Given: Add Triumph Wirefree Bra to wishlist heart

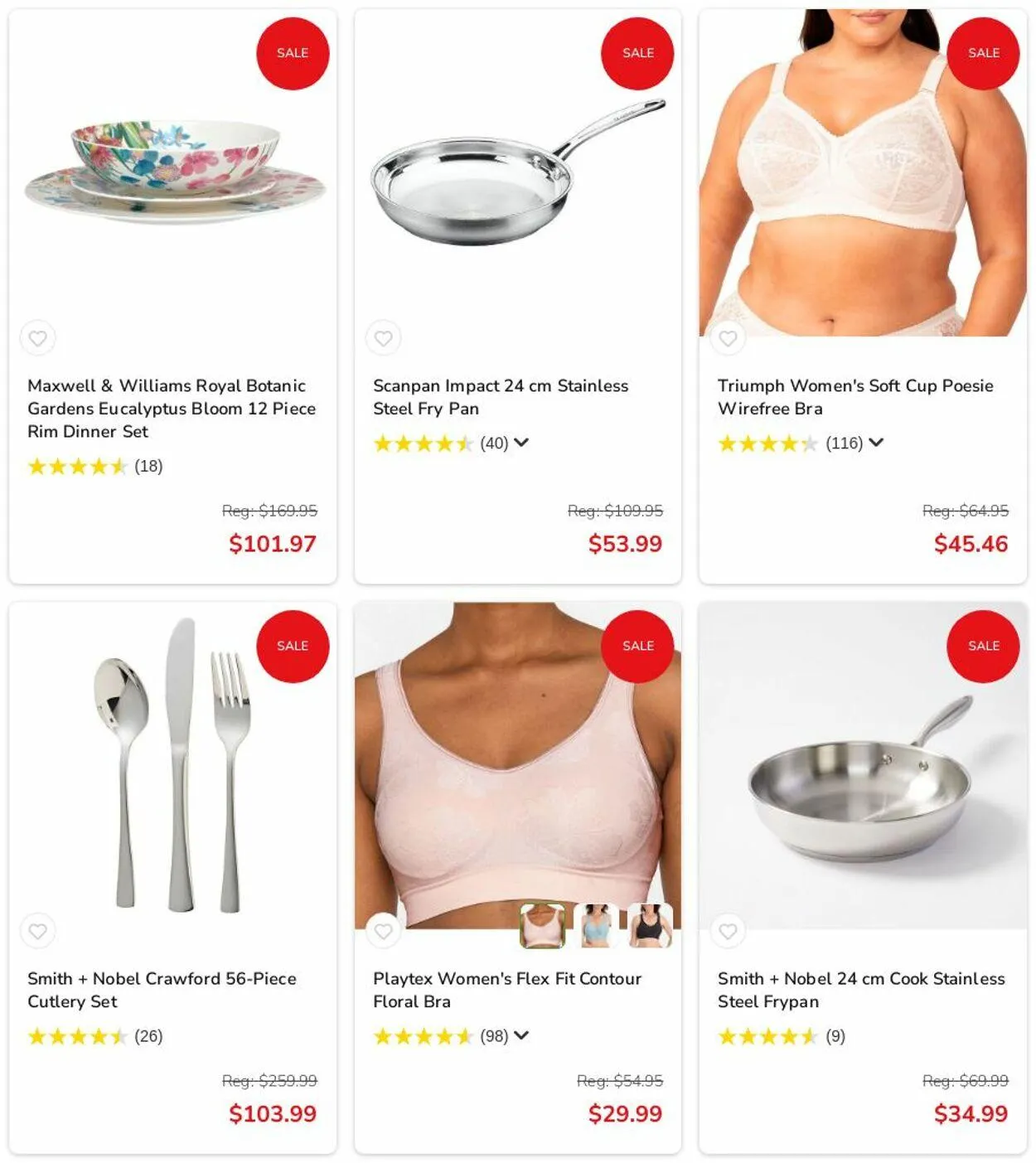Looking at the screenshot, I should (728, 338).
